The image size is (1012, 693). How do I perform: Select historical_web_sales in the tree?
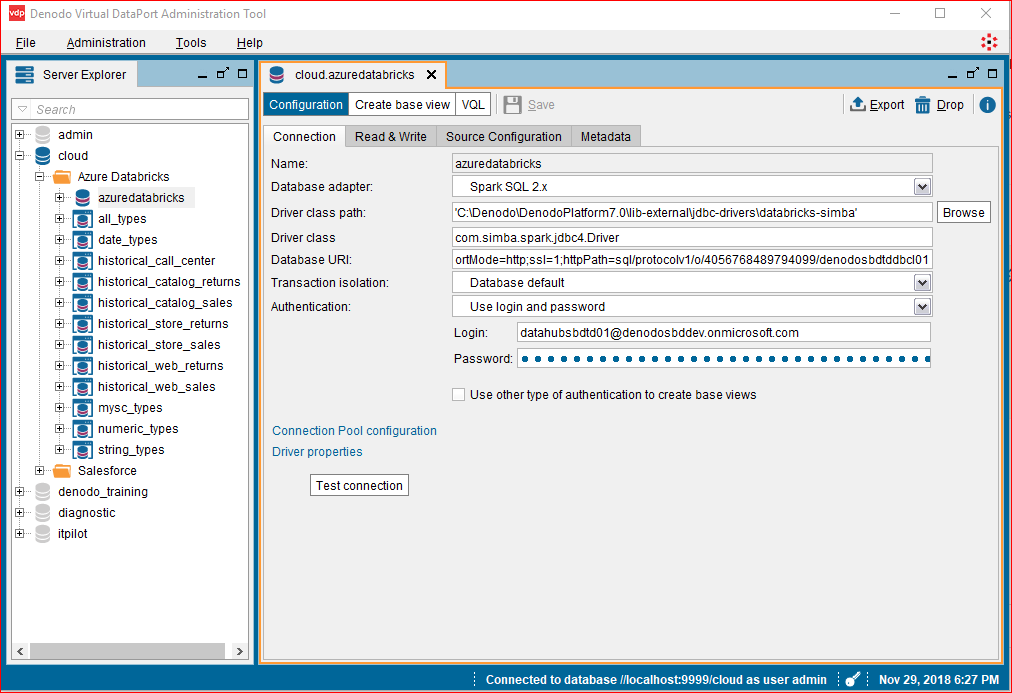[x=157, y=387]
